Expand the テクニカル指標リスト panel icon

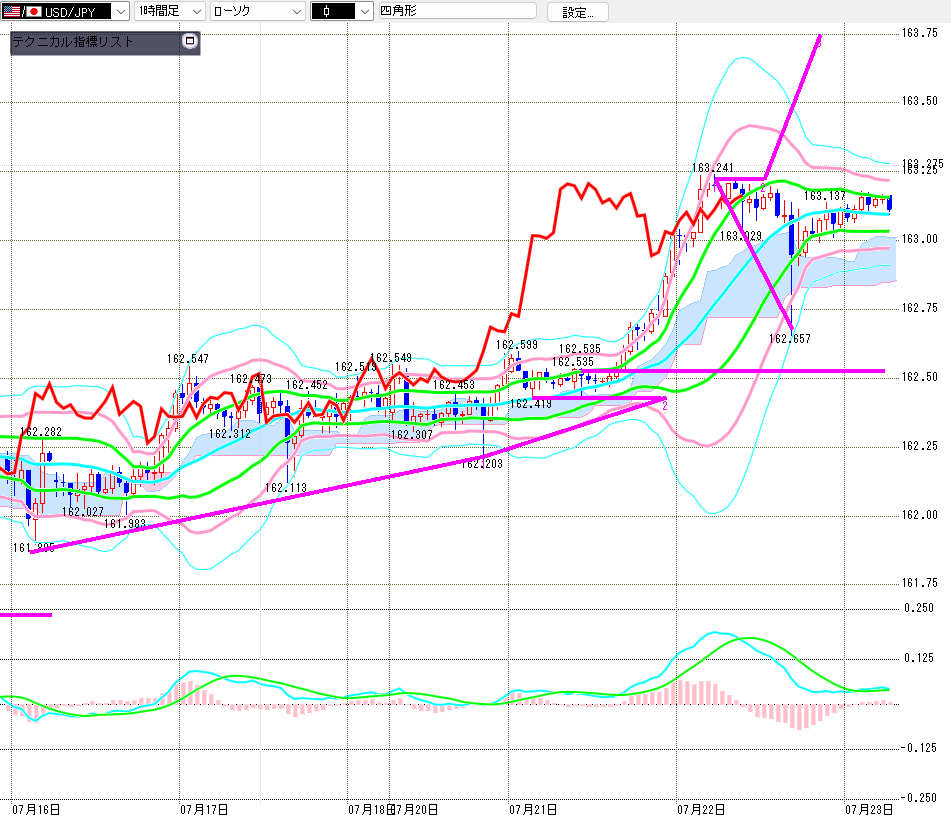190,41
